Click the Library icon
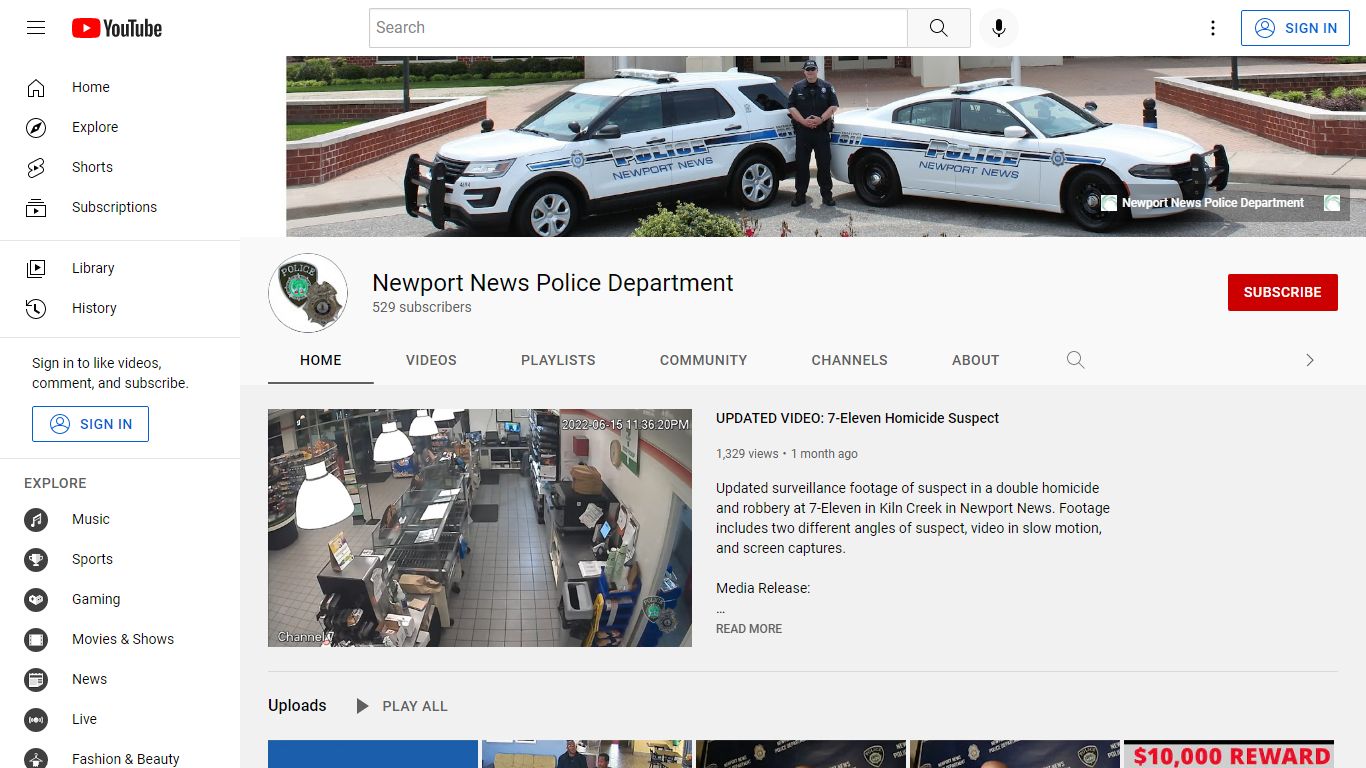Screen dimensions: 1366x768 point(36,268)
